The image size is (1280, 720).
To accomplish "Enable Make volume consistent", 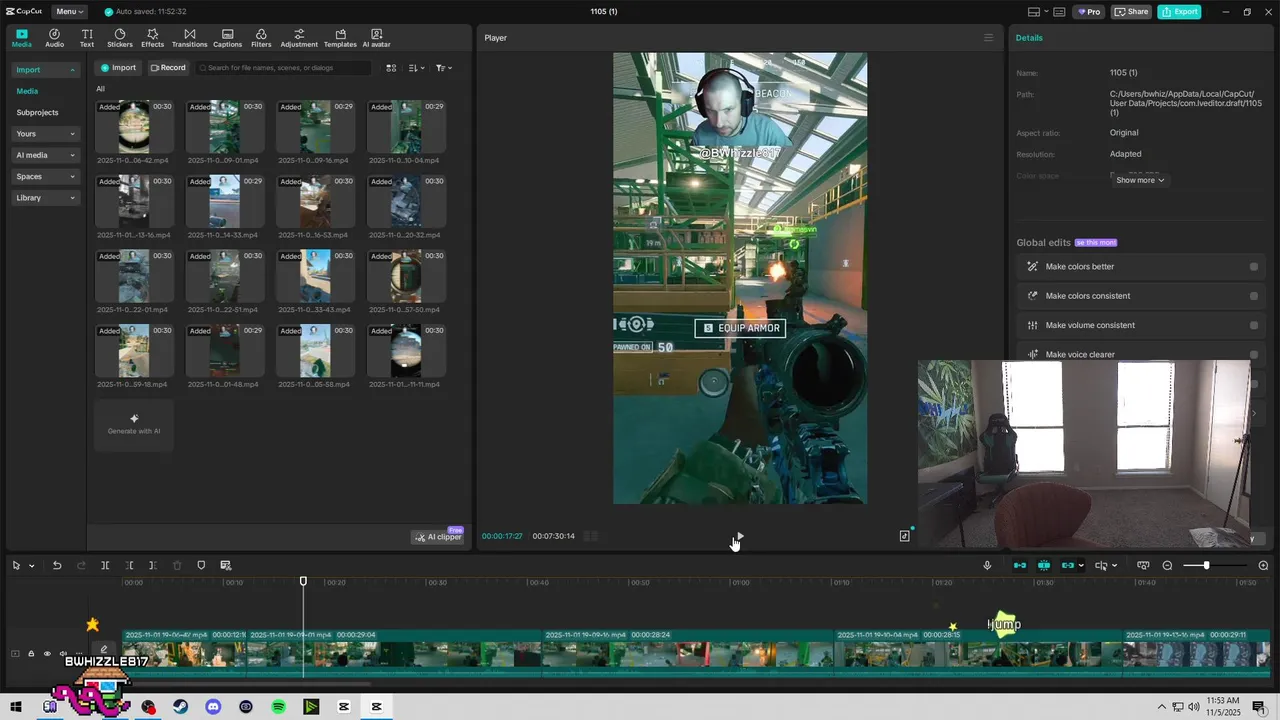I will [1254, 325].
